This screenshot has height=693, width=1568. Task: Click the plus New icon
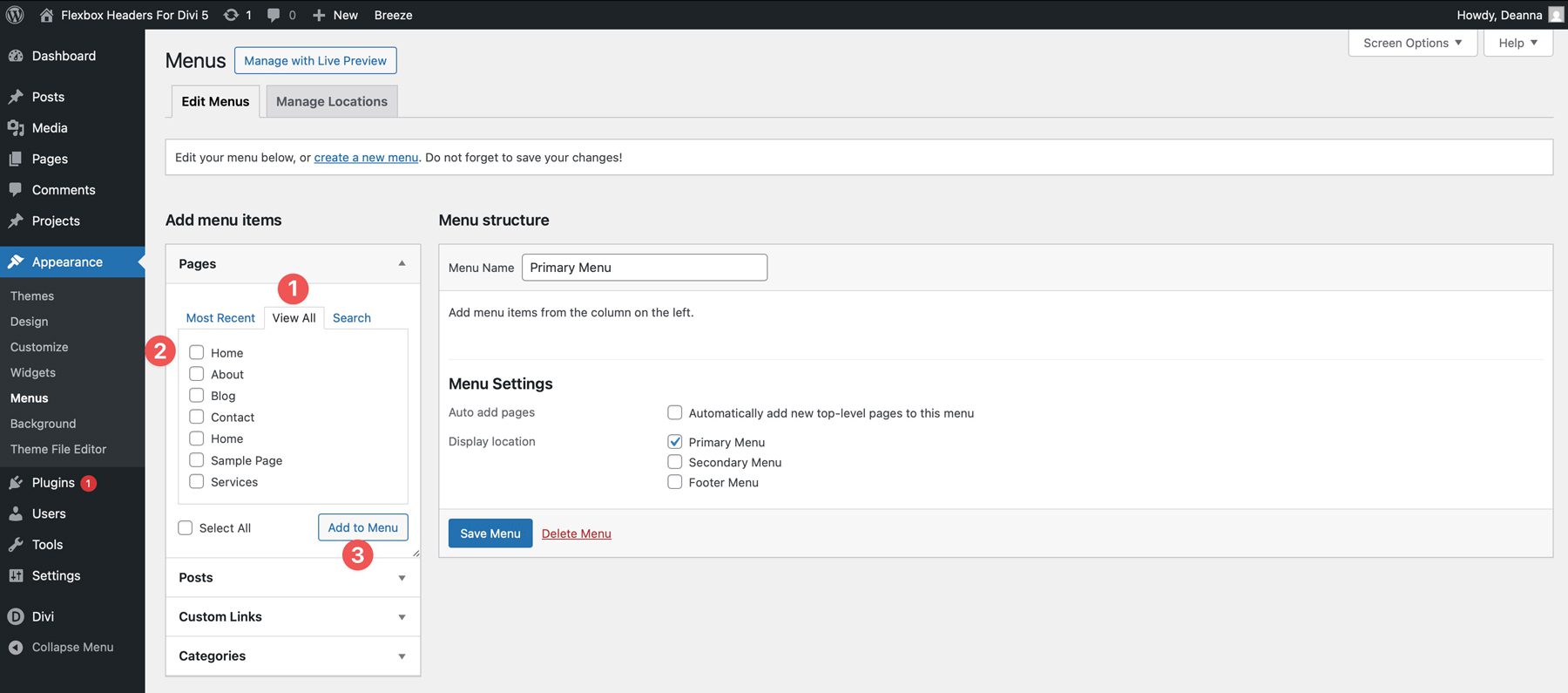coord(319,15)
